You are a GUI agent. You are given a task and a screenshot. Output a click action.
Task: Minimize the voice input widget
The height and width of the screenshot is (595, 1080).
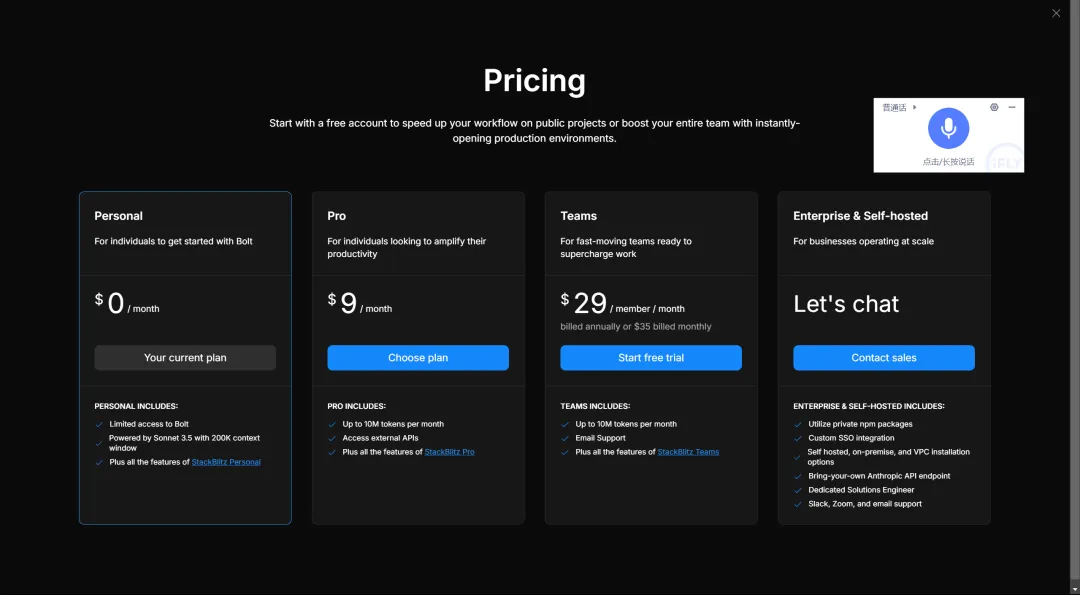tap(1012, 107)
